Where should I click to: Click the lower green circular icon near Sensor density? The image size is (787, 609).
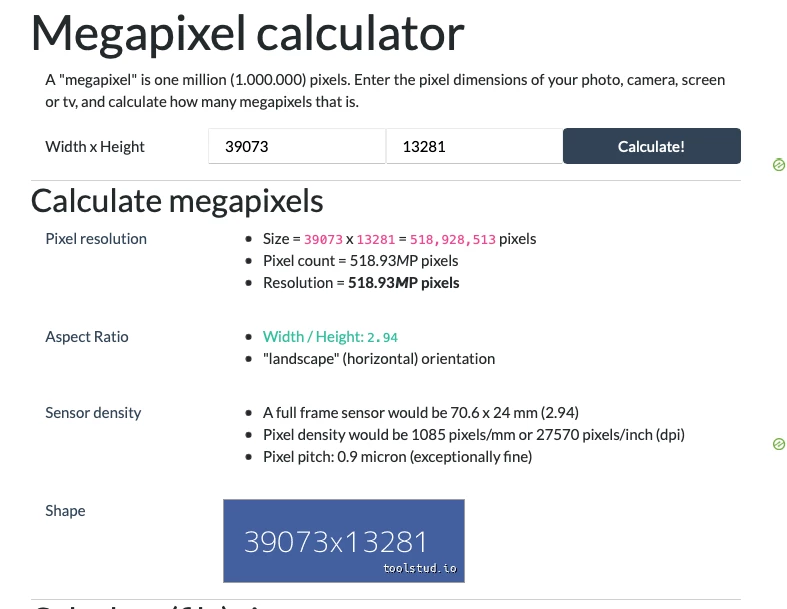point(778,444)
